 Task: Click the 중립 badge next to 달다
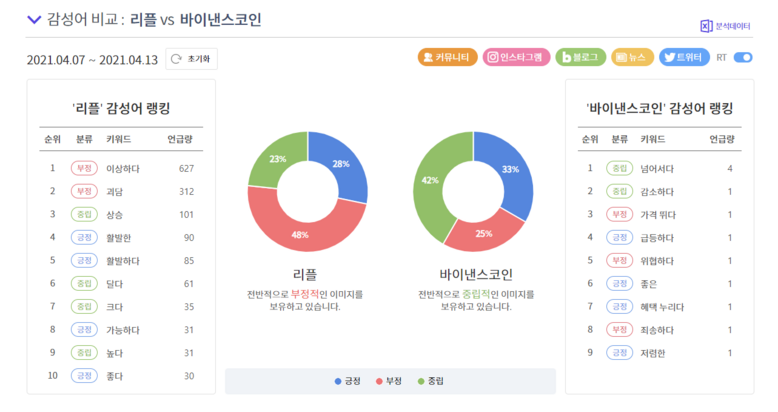[x=84, y=283]
